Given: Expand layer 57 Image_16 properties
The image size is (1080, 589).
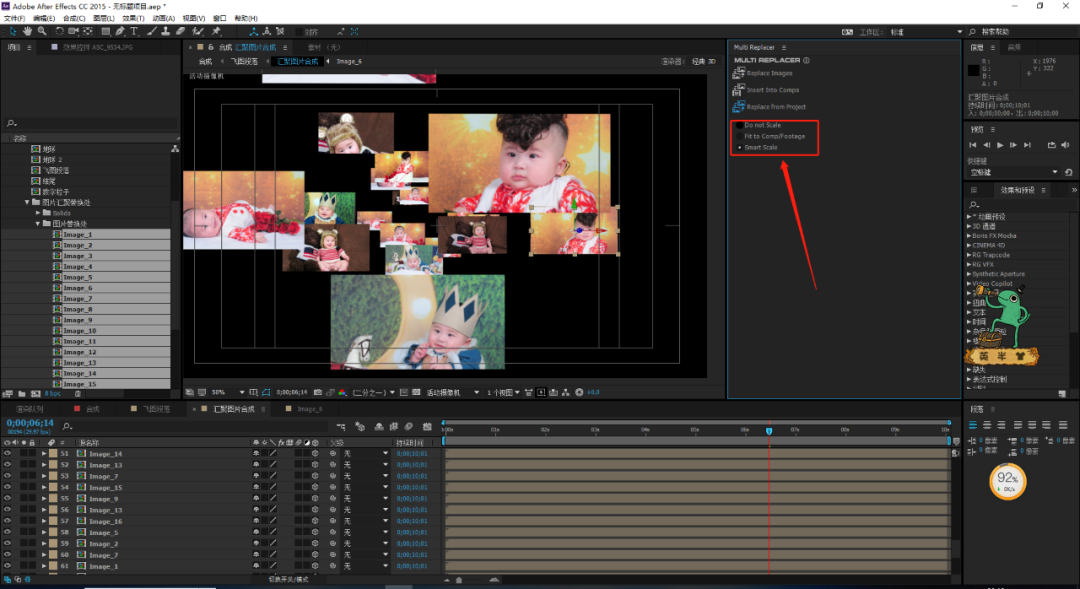Looking at the screenshot, I should 44,521.
